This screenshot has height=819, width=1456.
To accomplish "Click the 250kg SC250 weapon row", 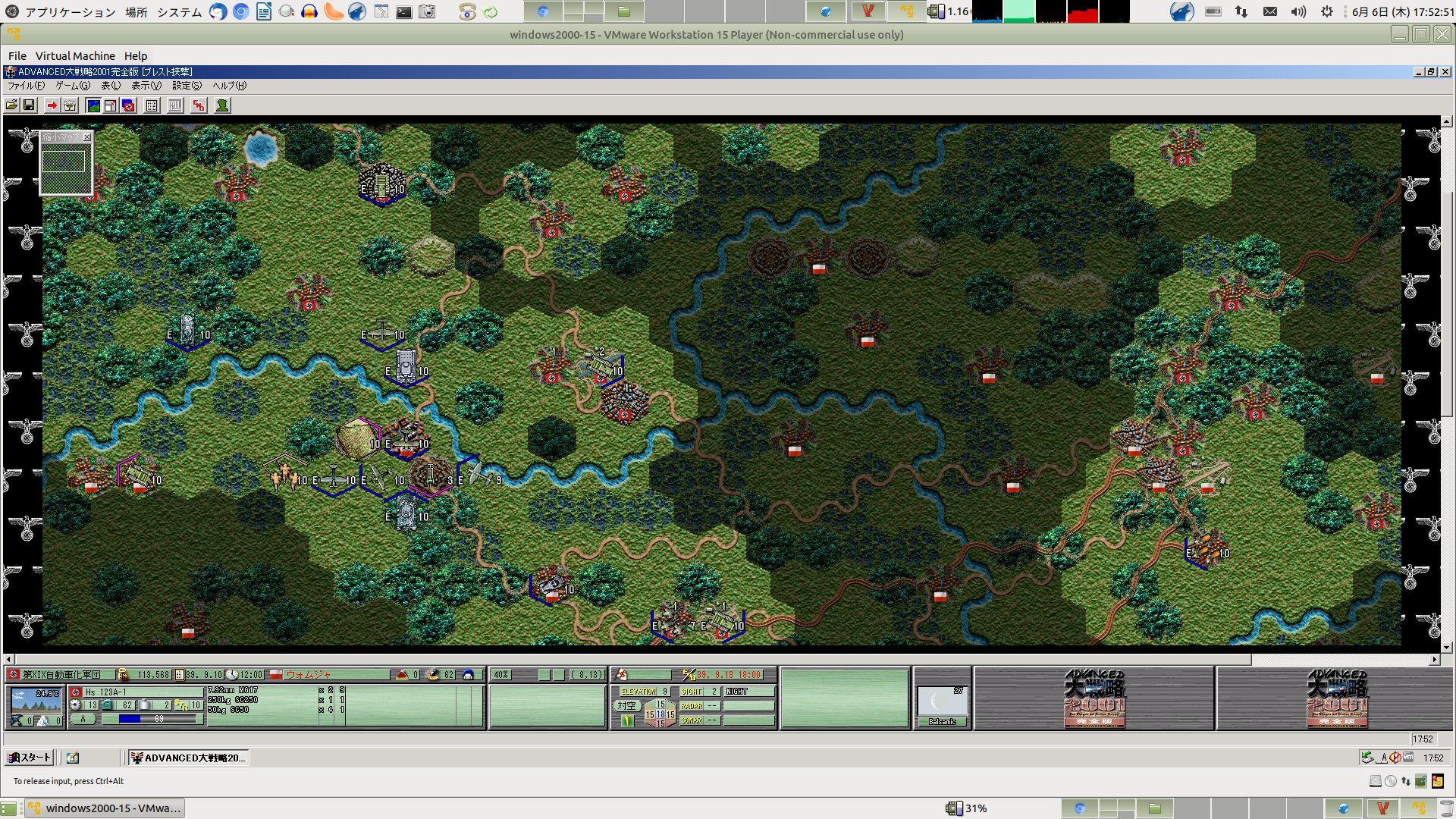I will click(277, 700).
